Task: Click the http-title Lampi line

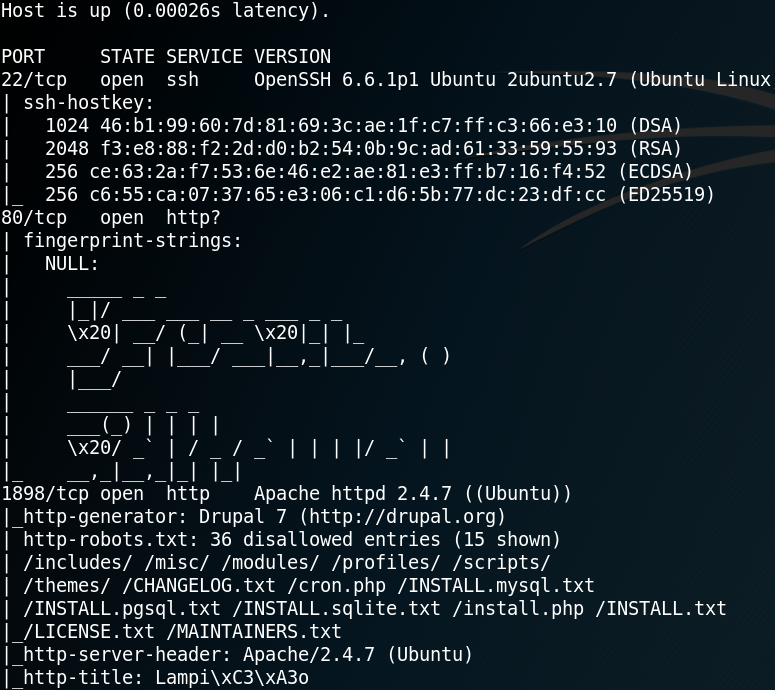Action: tap(166, 678)
